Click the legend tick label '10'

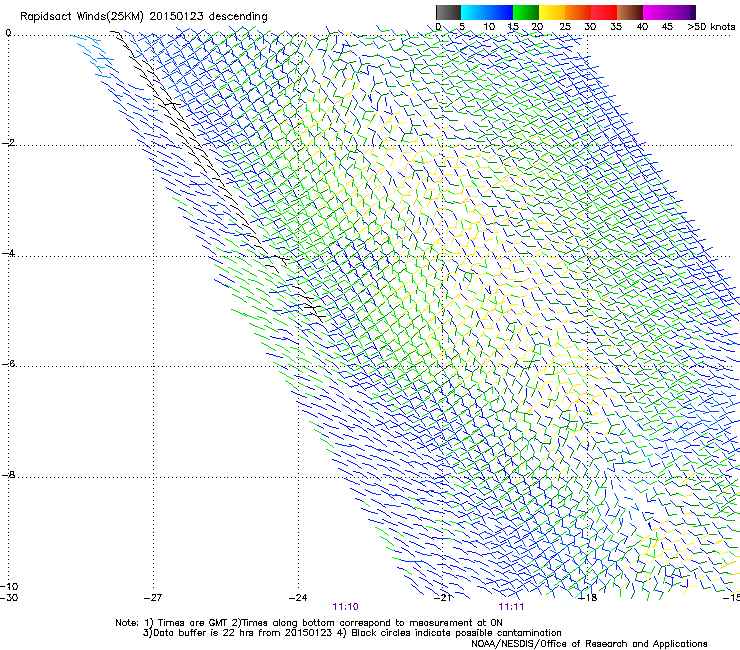point(489,26)
